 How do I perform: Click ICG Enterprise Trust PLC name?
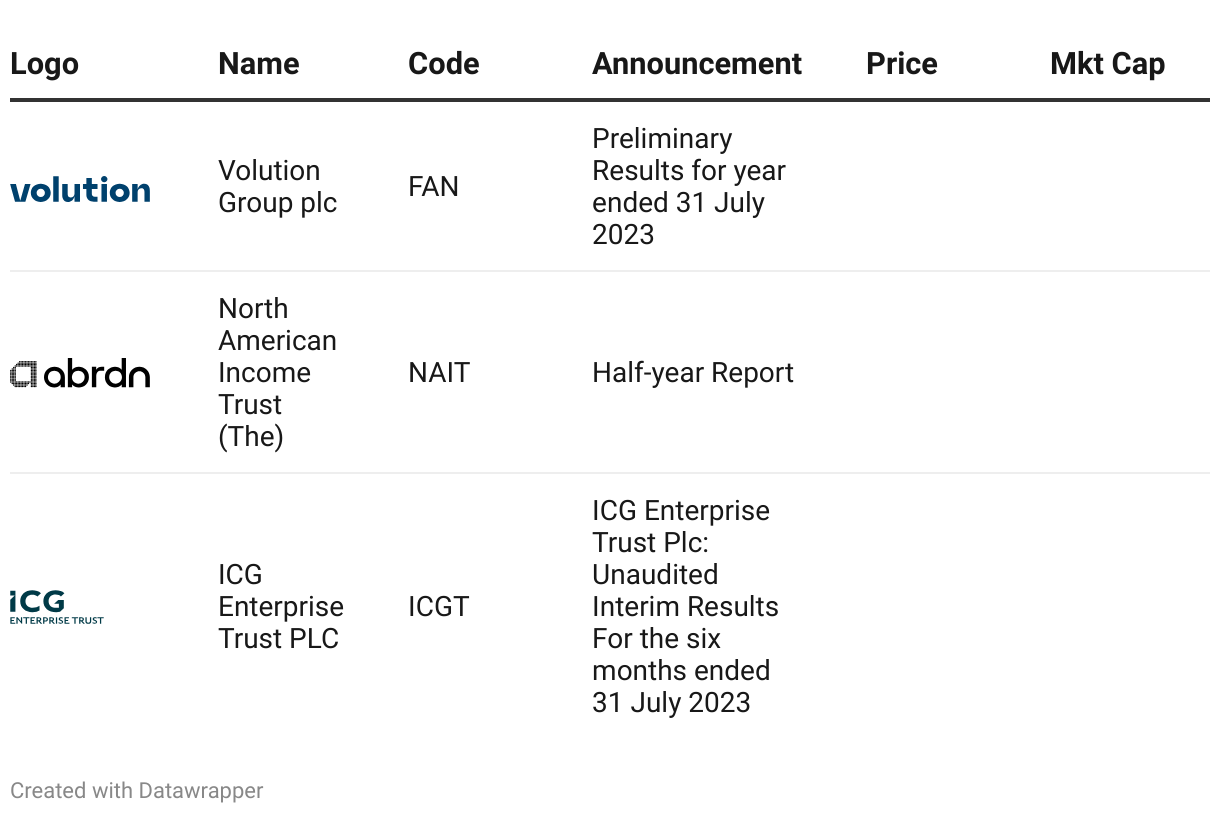281,607
